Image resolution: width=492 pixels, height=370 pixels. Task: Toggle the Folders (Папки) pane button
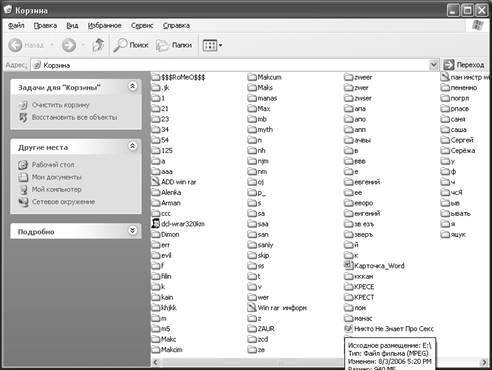(174, 45)
